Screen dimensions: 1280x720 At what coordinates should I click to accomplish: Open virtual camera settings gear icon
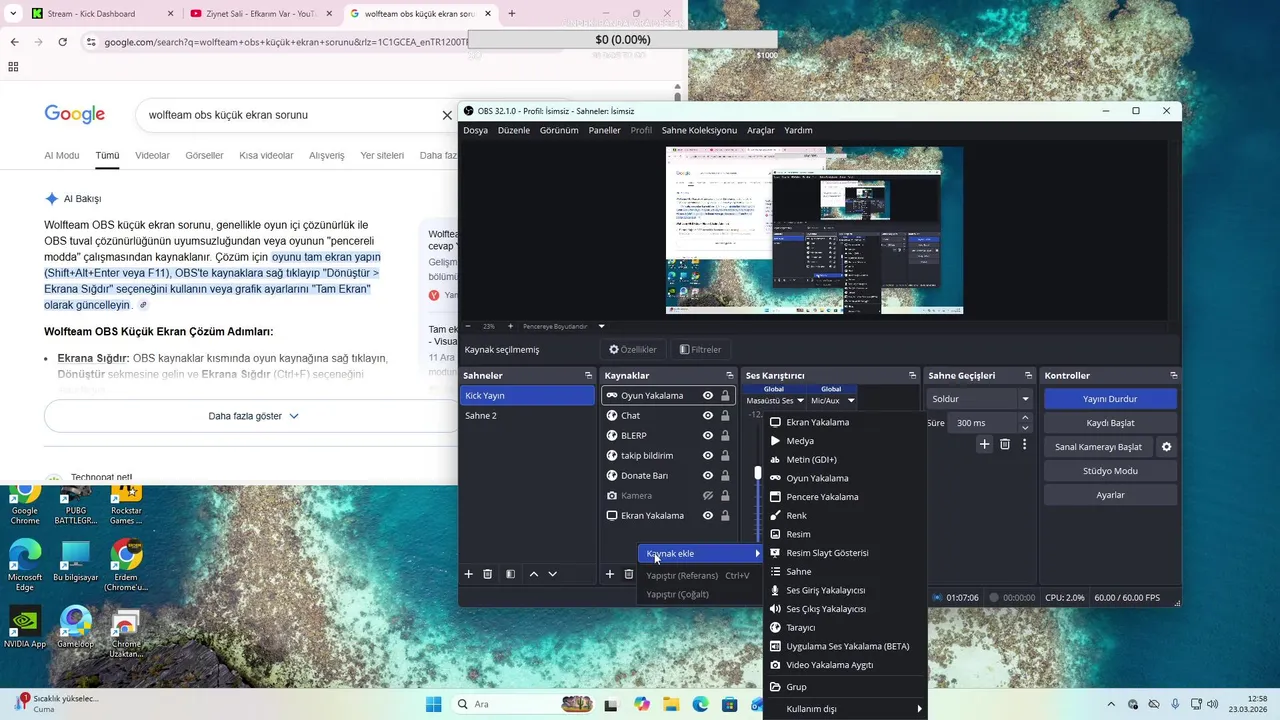tap(1166, 447)
